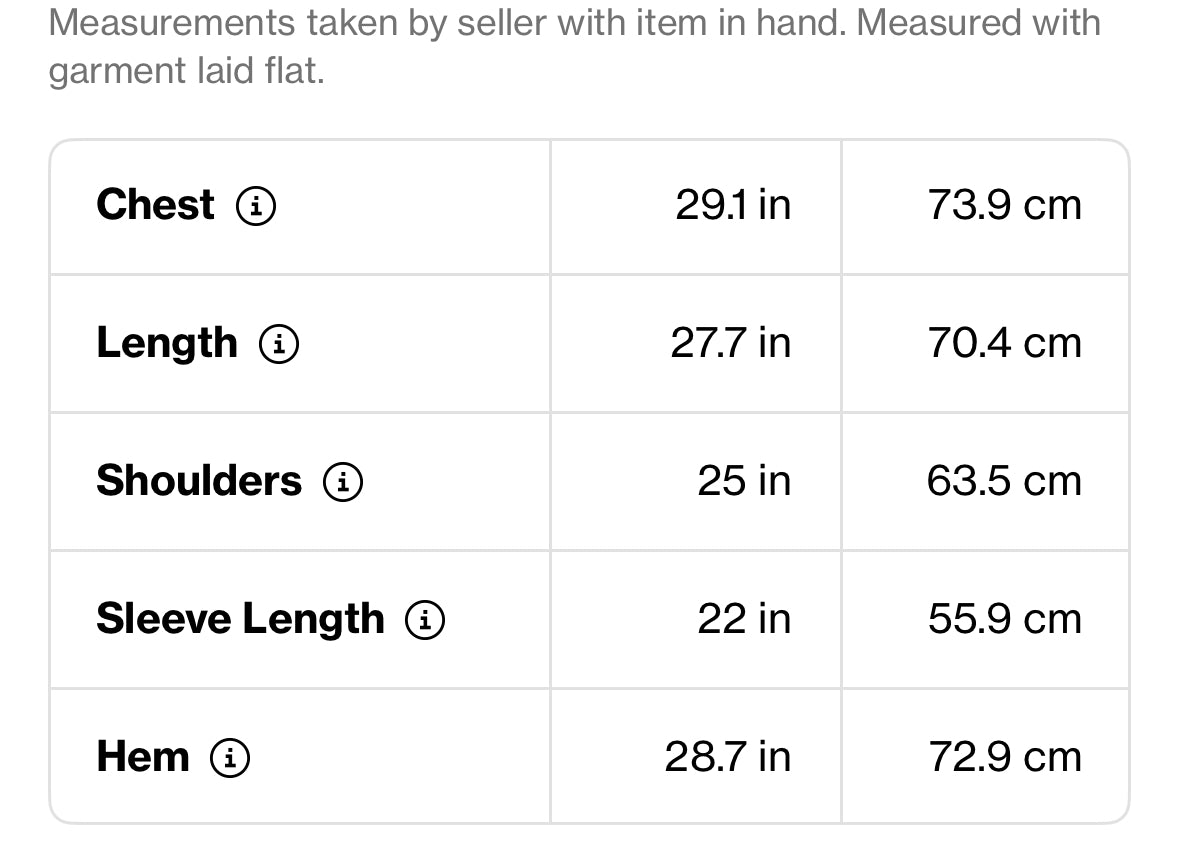
Task: Click the 27.7 in length value
Action: click(x=731, y=343)
